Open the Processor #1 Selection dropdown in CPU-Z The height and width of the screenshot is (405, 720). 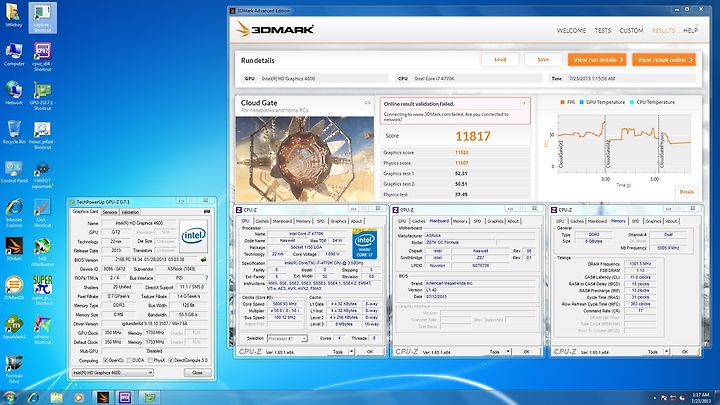(x=287, y=338)
